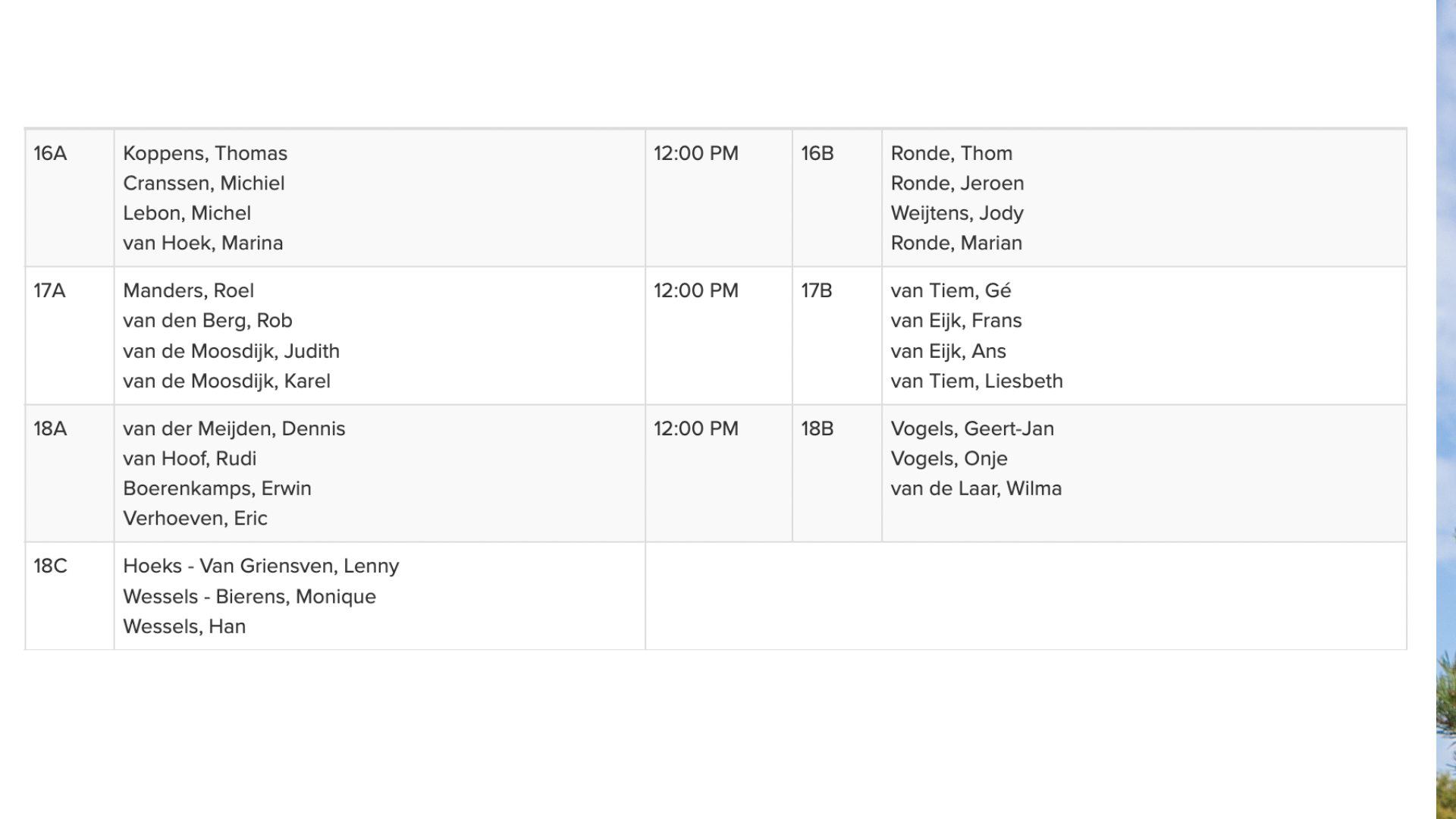Select Manders, Roel entry
Viewport: 1456px width, 819px height.
pyautogui.click(x=188, y=290)
